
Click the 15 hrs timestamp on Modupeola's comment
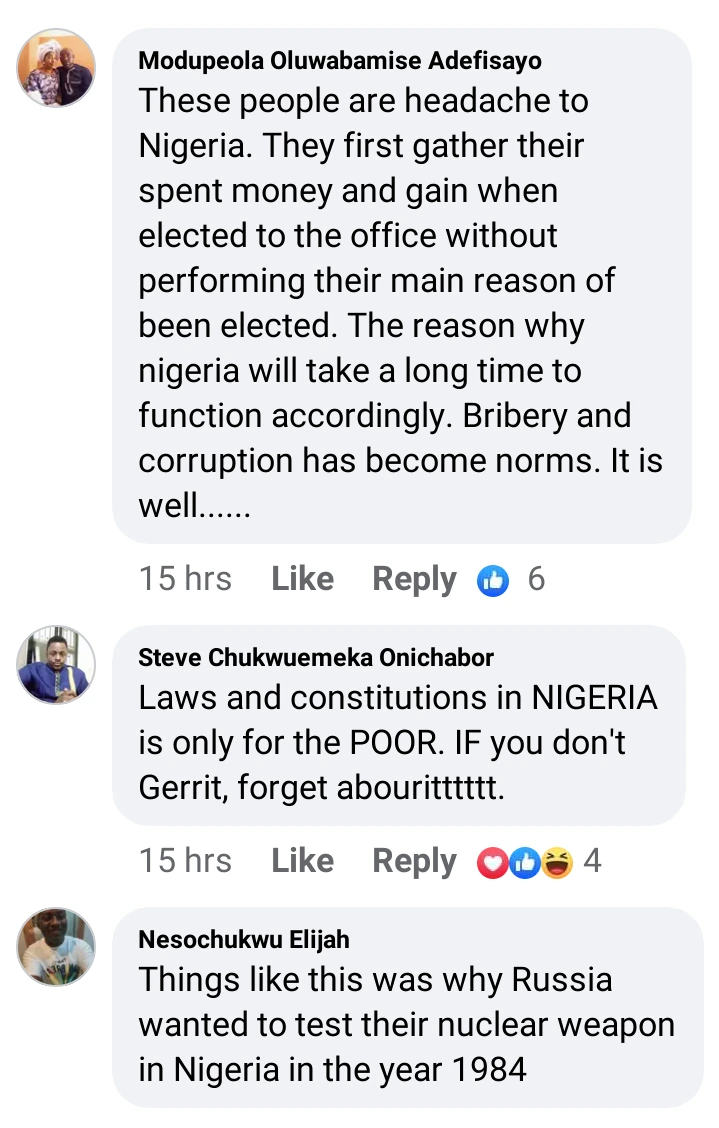185,579
